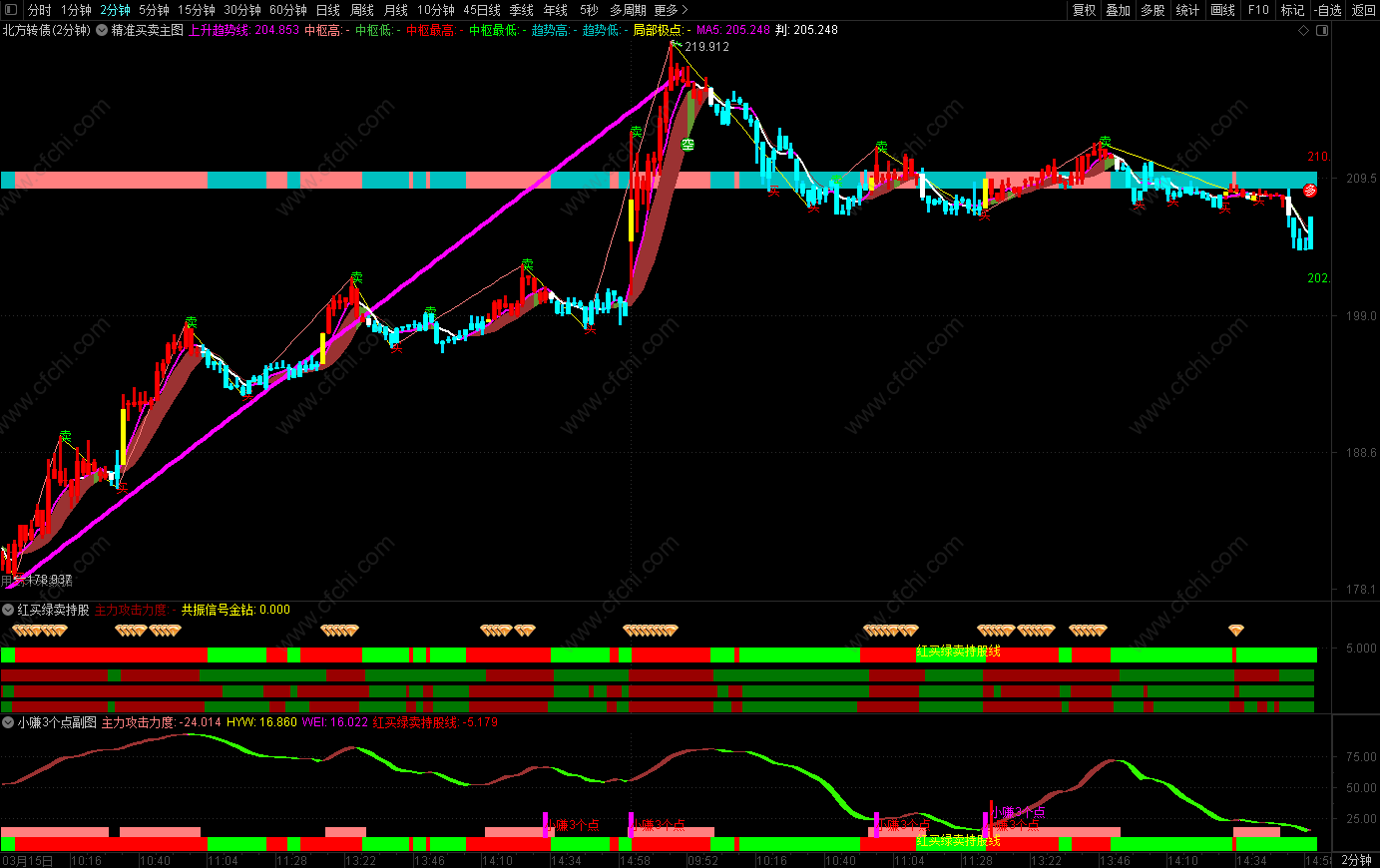Viewport: 1380px width, 868px height.
Task: Click the 219.912 high price label
Action: [706, 47]
